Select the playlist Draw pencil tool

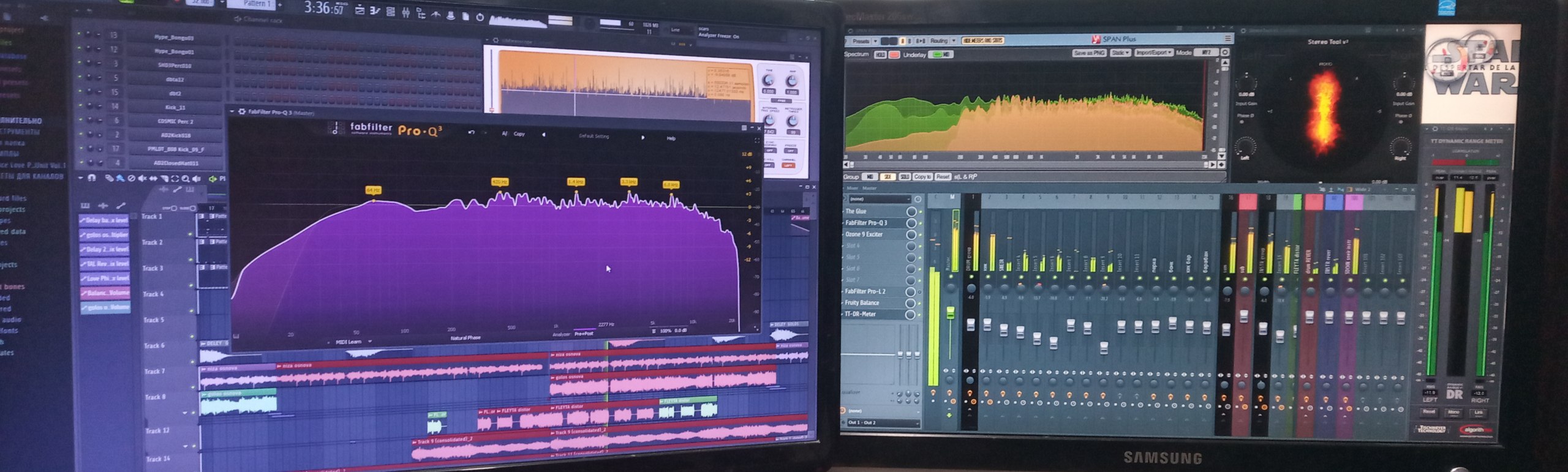110,179
